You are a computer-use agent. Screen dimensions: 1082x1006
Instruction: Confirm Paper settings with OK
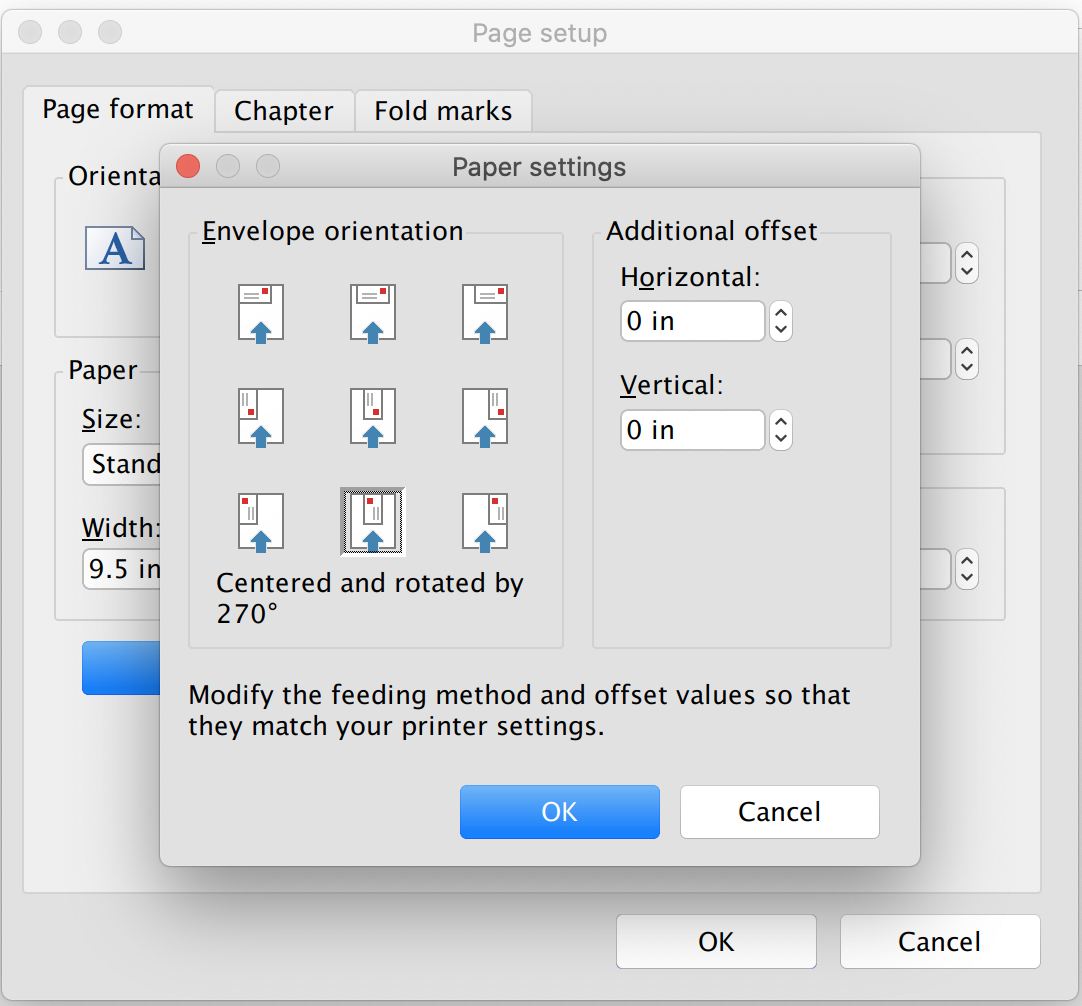559,811
